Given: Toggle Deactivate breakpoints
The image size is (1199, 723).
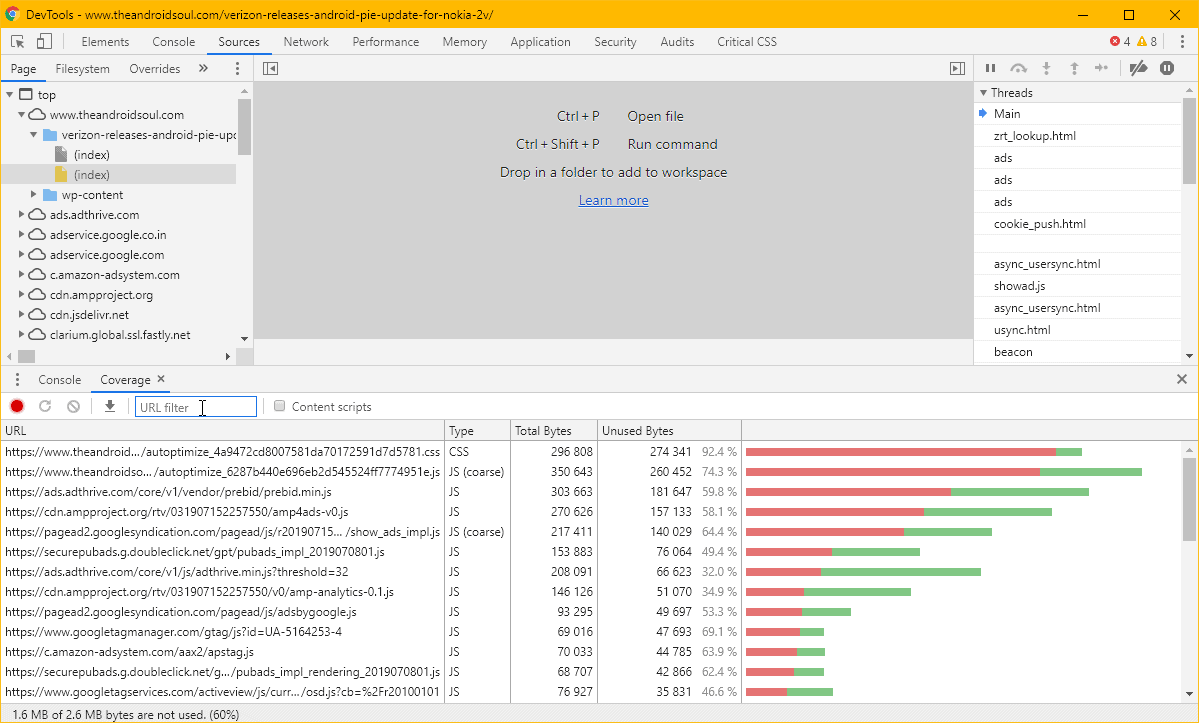Looking at the screenshot, I should (1138, 68).
